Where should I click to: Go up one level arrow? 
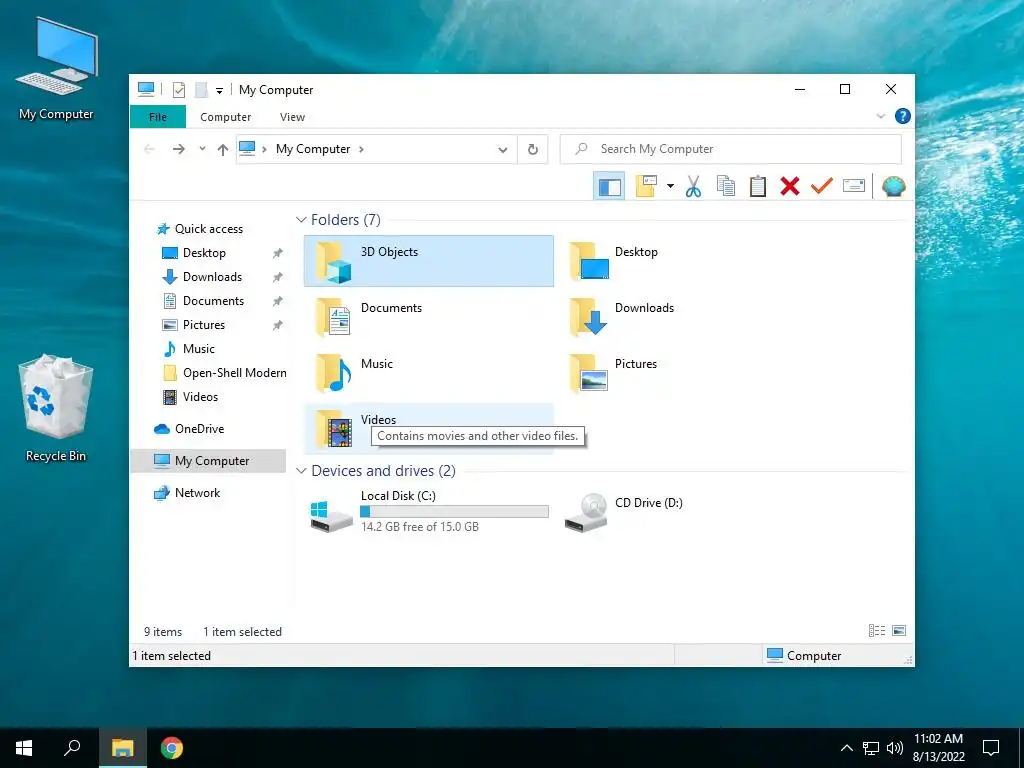(x=223, y=150)
